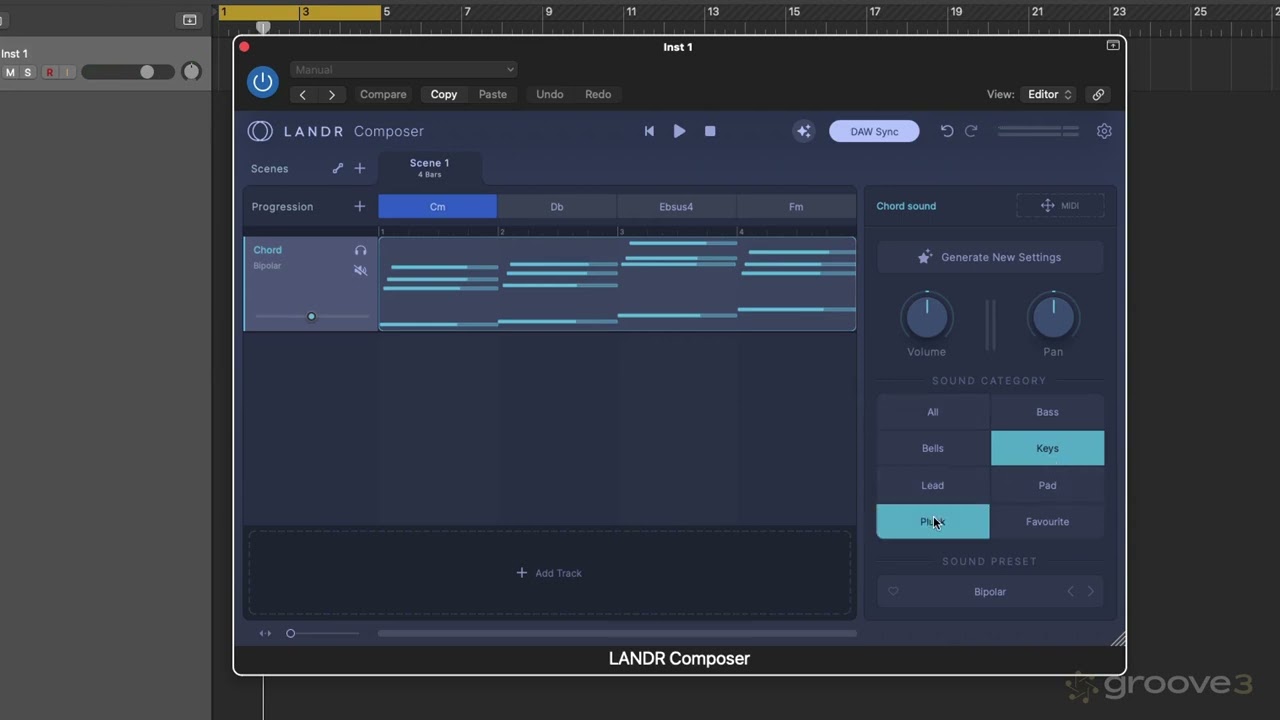This screenshot has height=720, width=1280.
Task: Go to previous preset arrow
Action: pyautogui.click(x=303, y=95)
